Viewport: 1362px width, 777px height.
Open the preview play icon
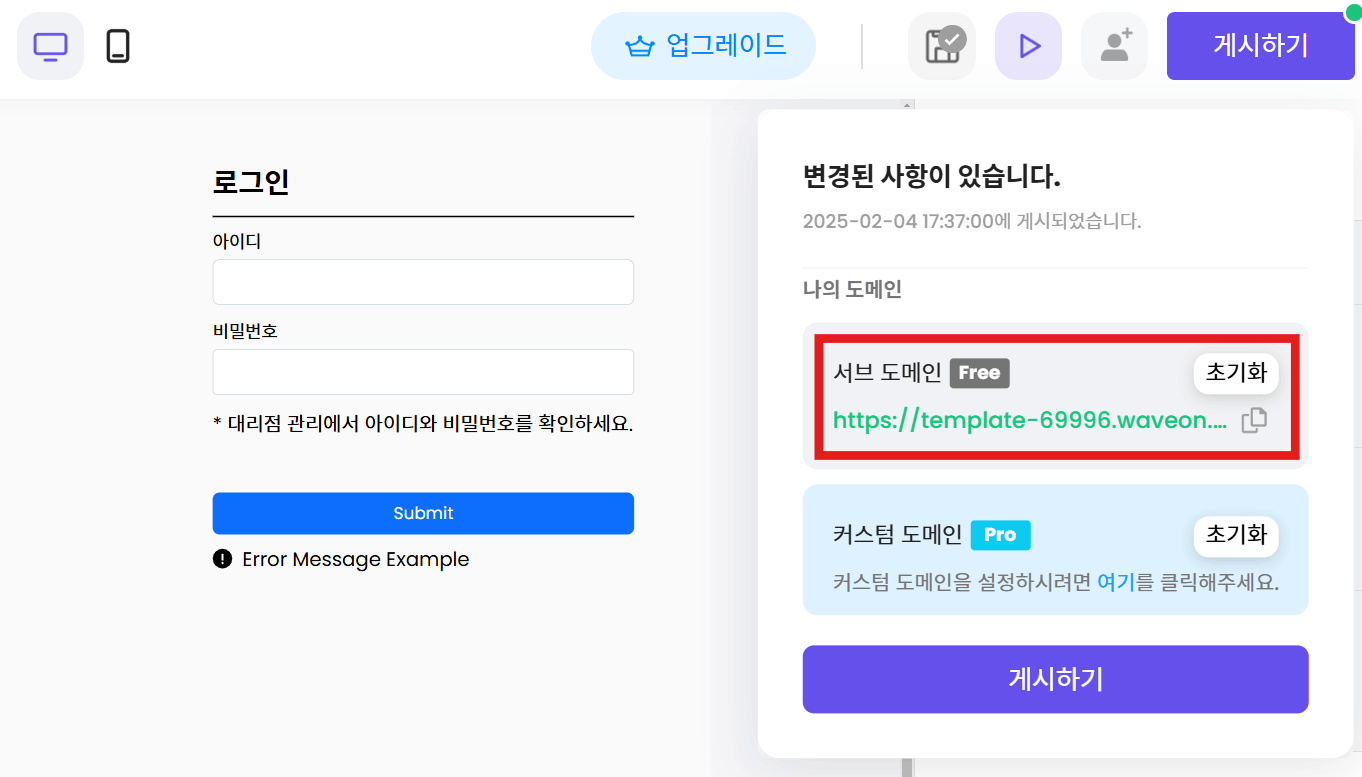pyautogui.click(x=1028, y=45)
